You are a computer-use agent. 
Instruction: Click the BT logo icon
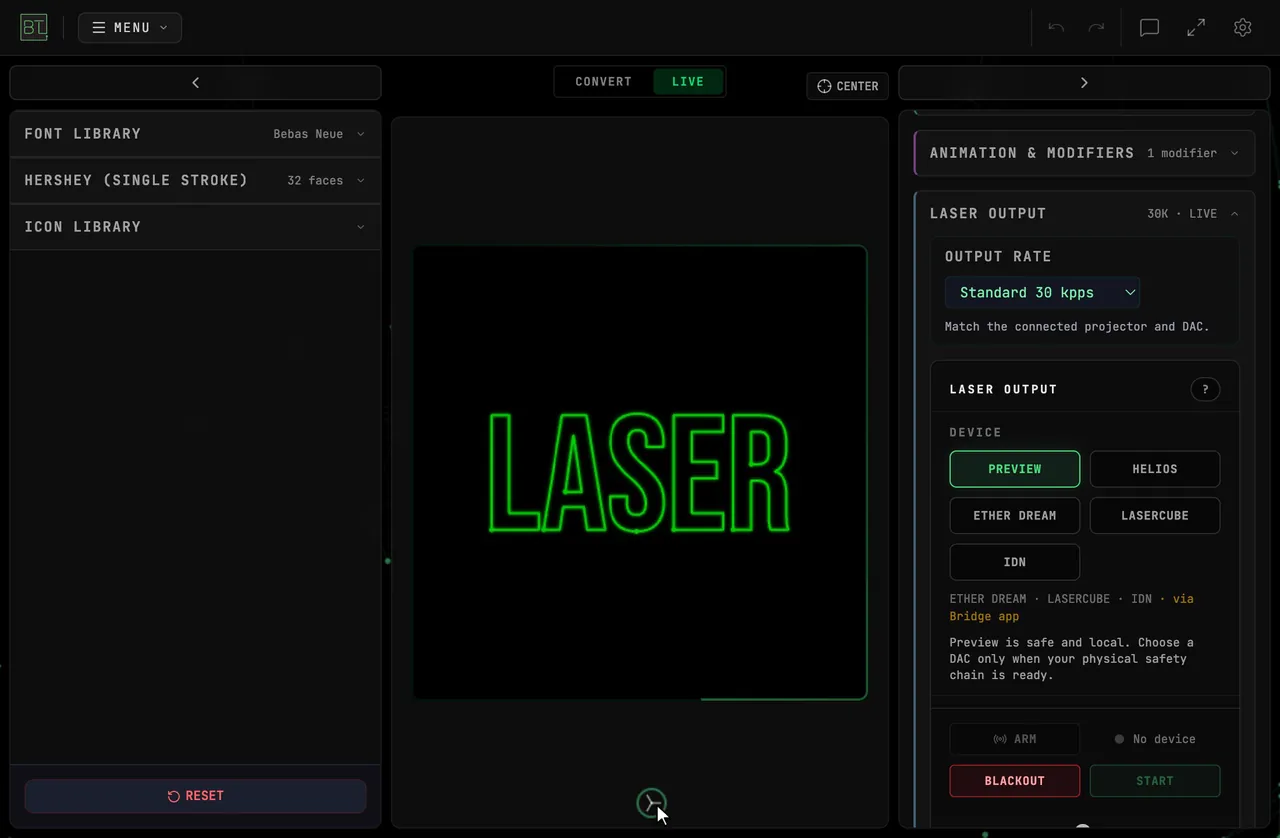point(34,28)
